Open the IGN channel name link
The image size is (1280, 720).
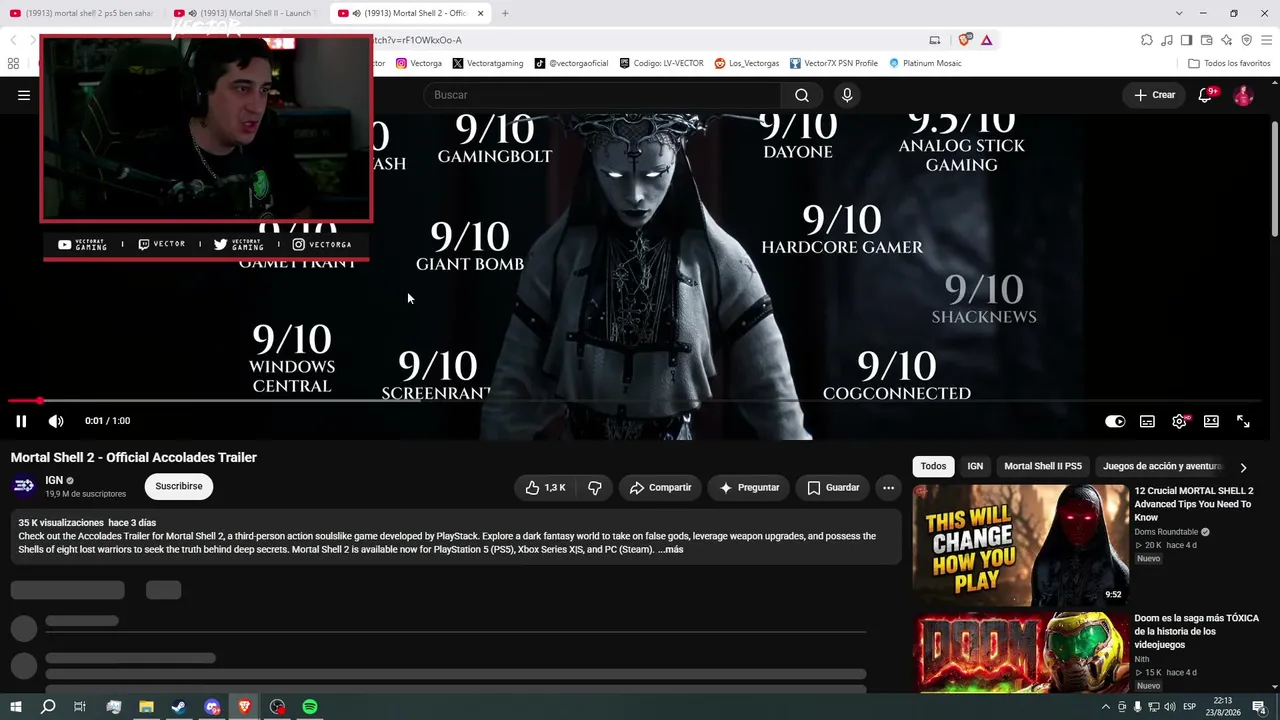click(54, 480)
